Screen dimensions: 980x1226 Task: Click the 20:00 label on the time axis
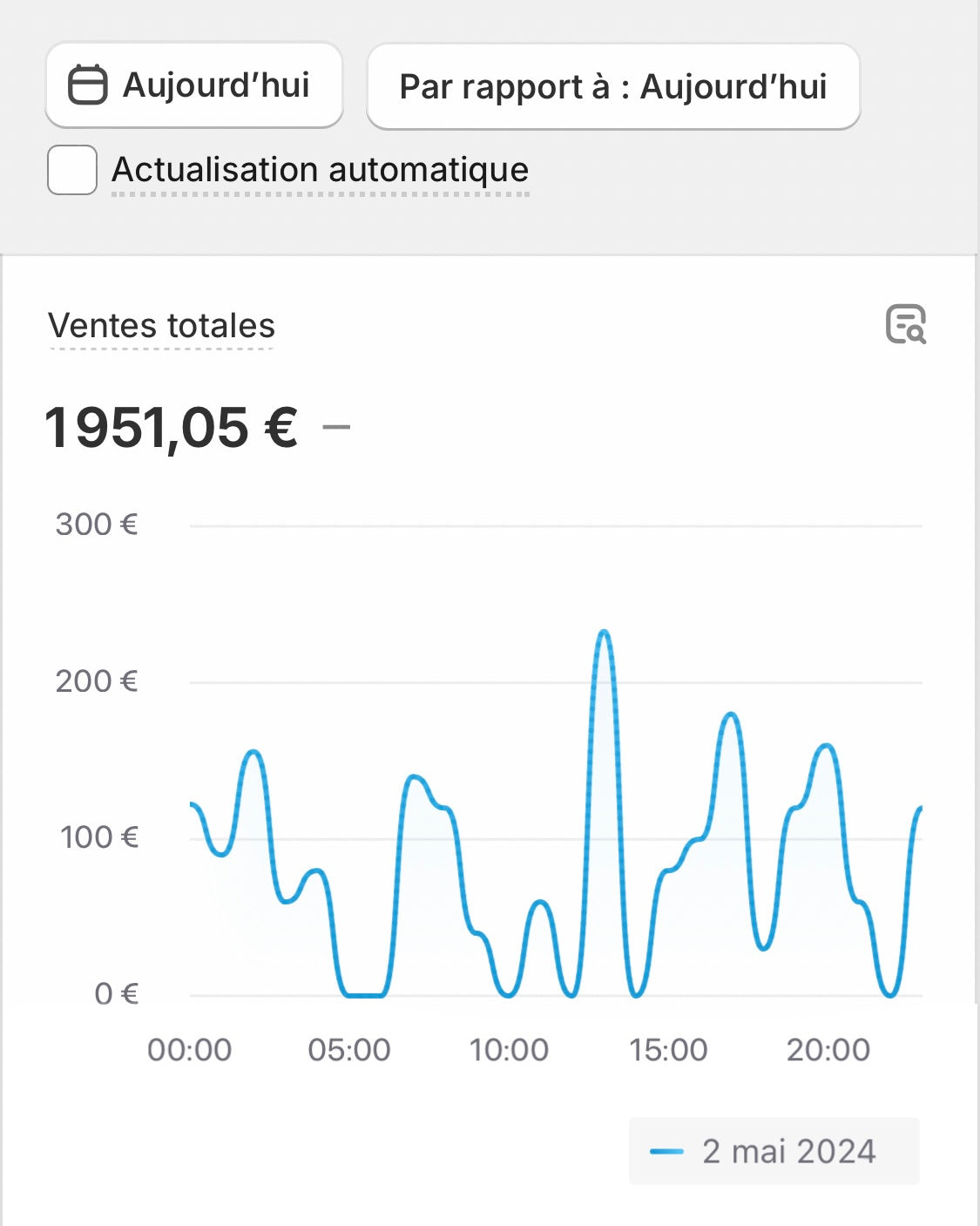[x=828, y=1050]
